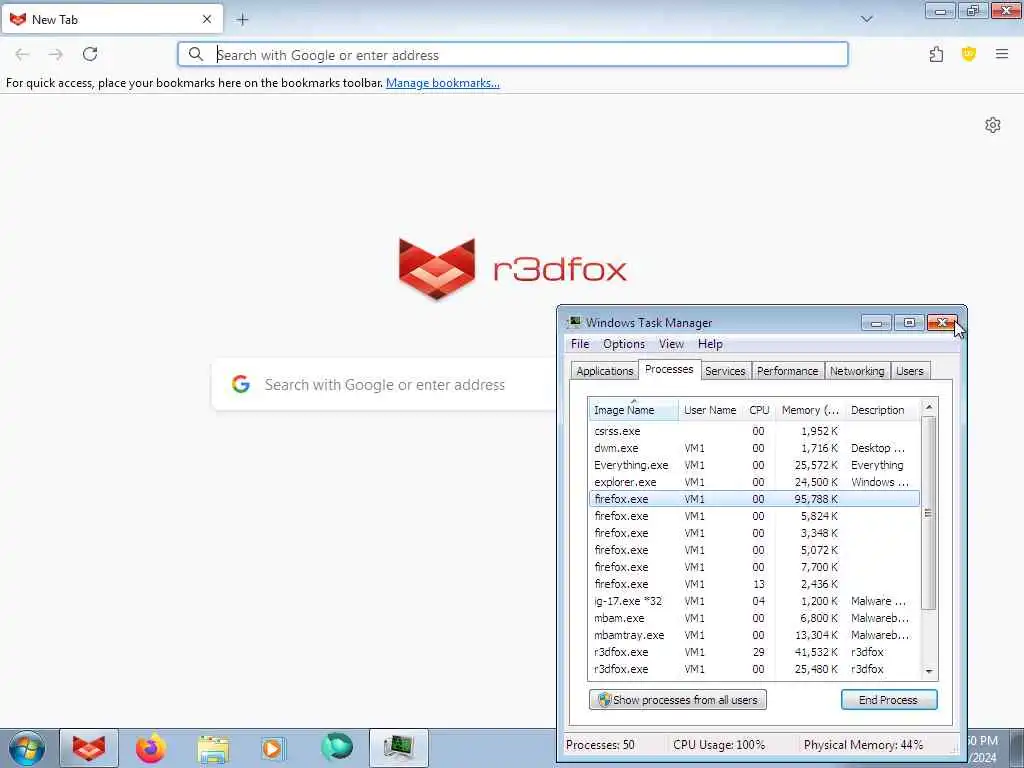Click the r3dfox logo on page
Screen dimensions: 1024x768
[x=513, y=268]
